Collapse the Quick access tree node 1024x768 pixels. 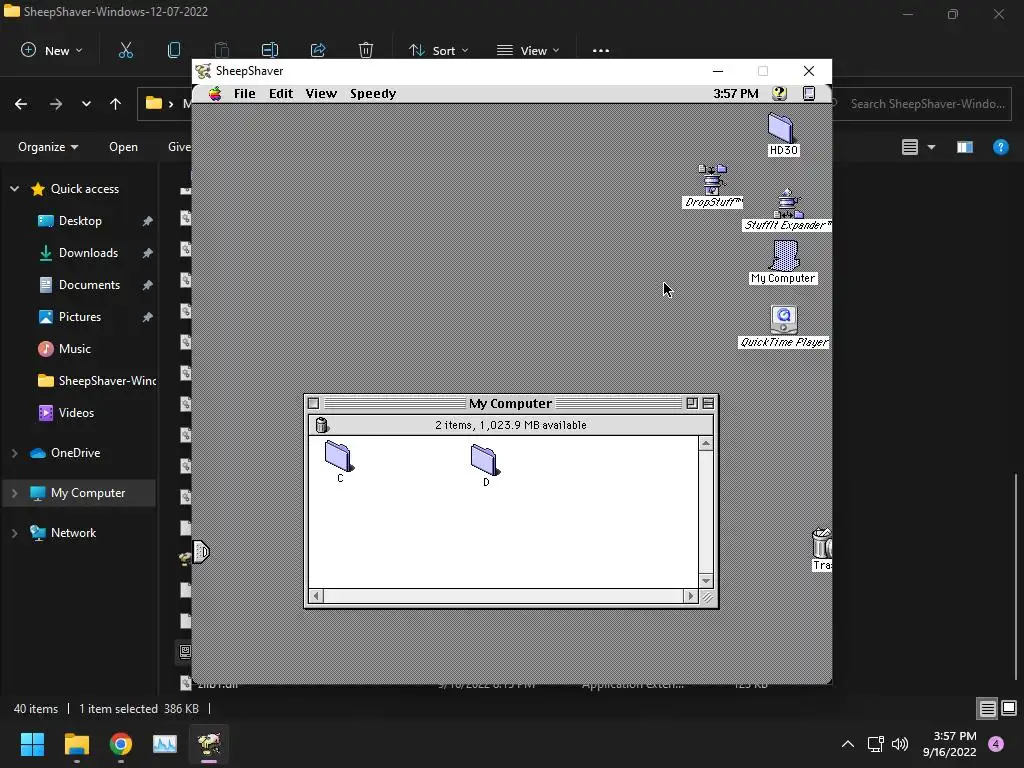click(14, 189)
